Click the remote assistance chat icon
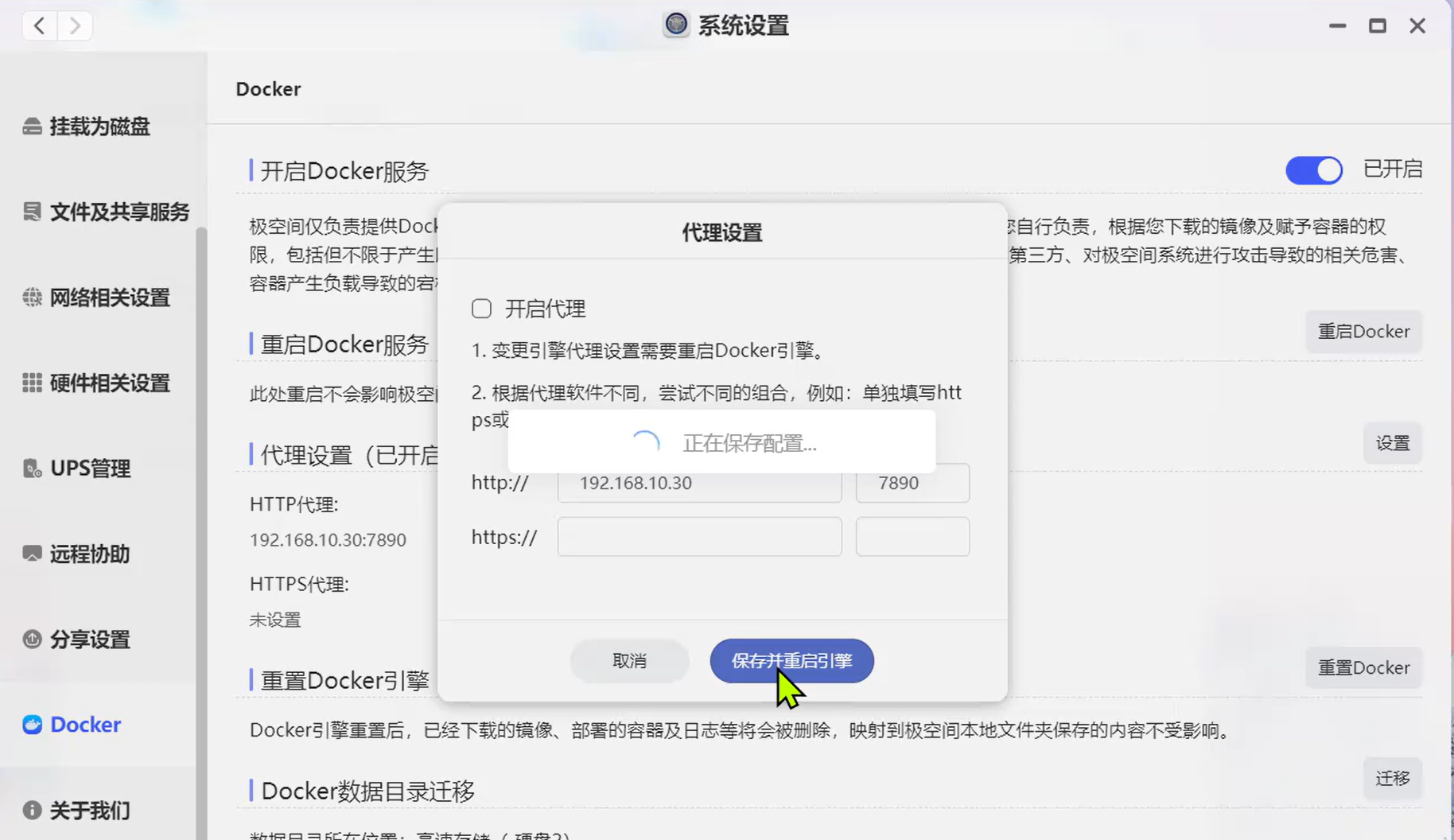 tap(32, 554)
